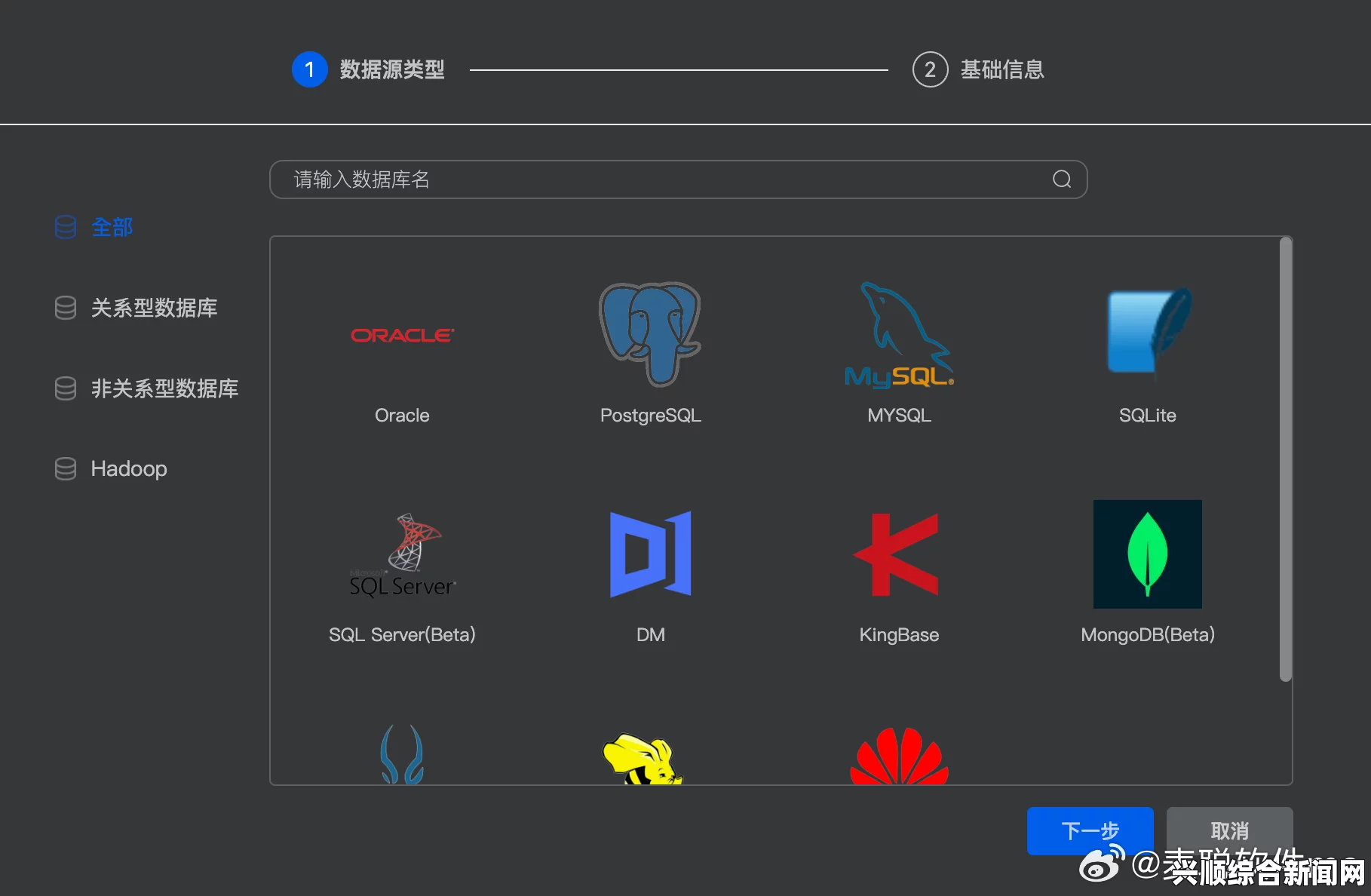Click the Oracle text label
The image size is (1371, 896).
coord(402,415)
